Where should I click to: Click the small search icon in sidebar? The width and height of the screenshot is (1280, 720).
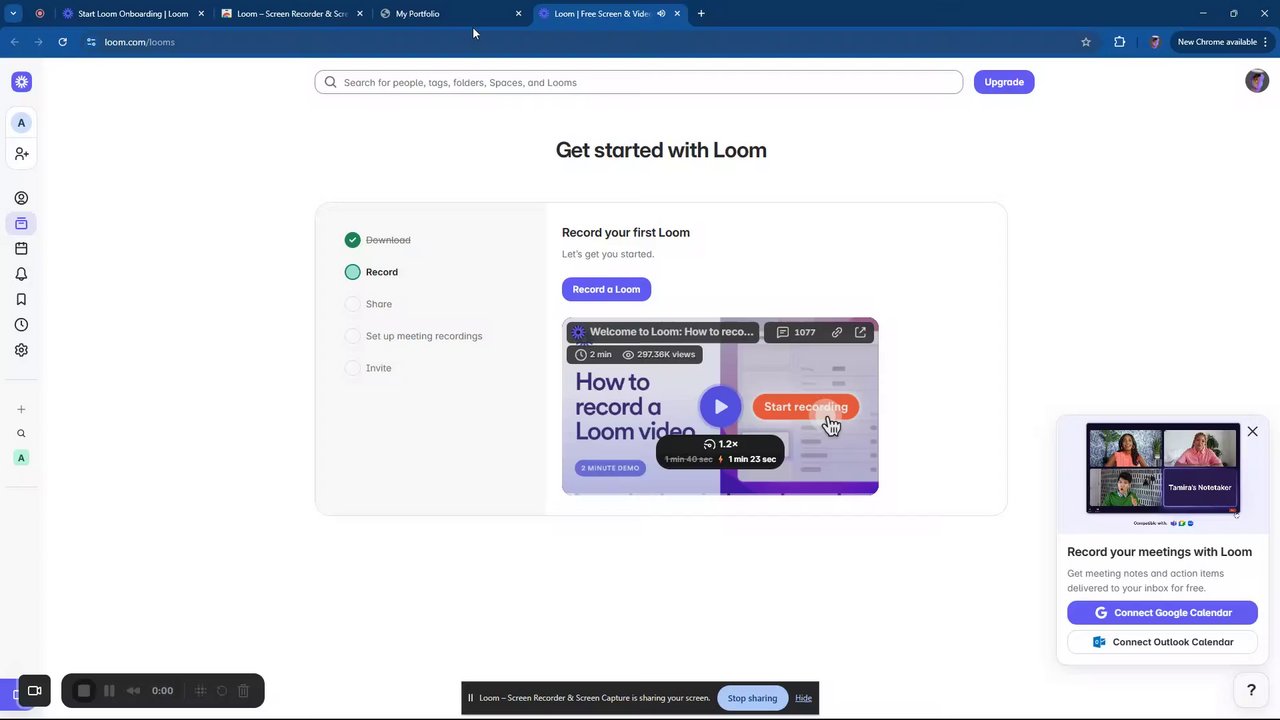(21, 434)
